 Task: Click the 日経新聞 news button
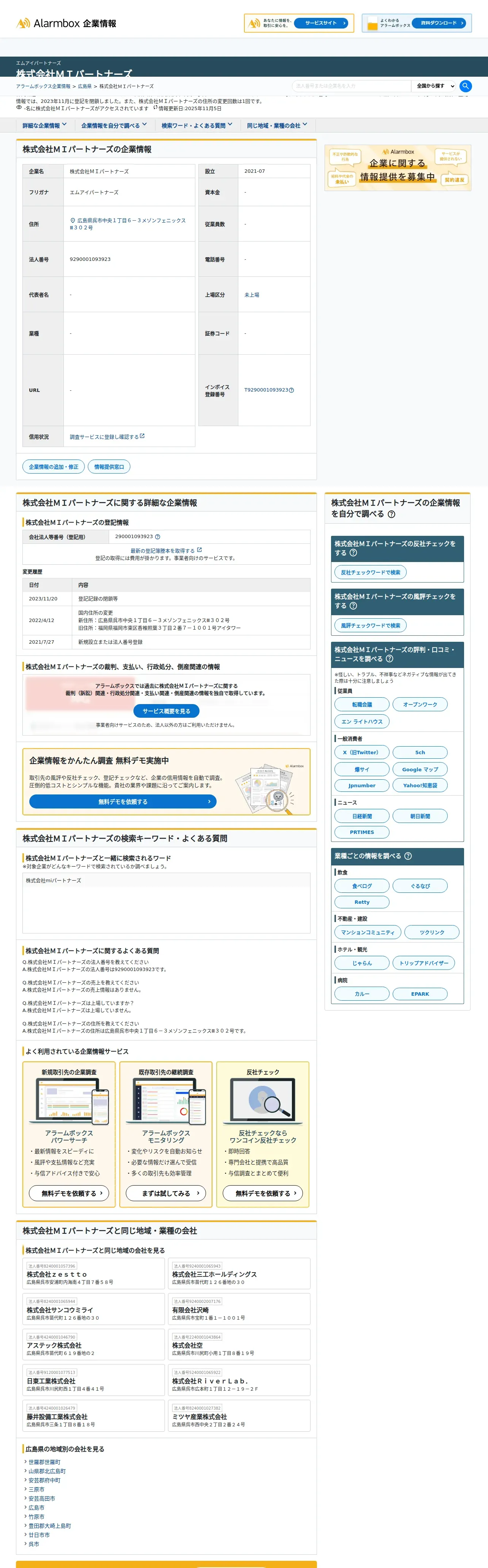click(362, 816)
